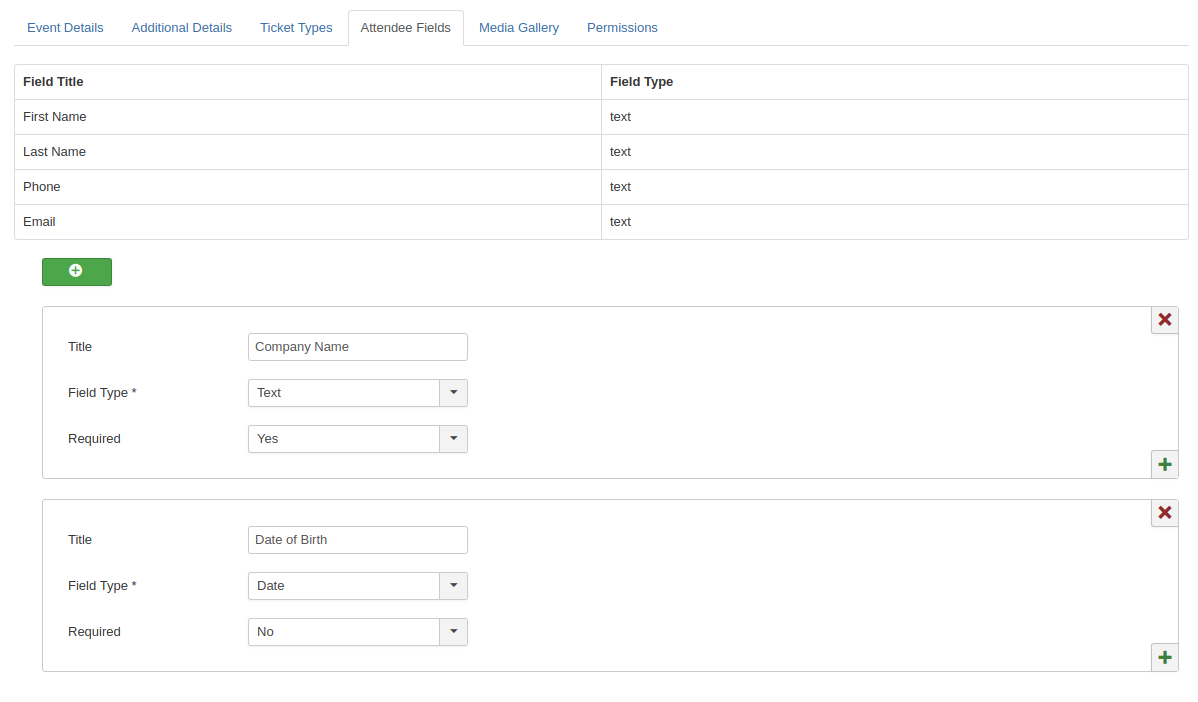
Task: Select the Attendee Fields tab
Action: [406, 28]
